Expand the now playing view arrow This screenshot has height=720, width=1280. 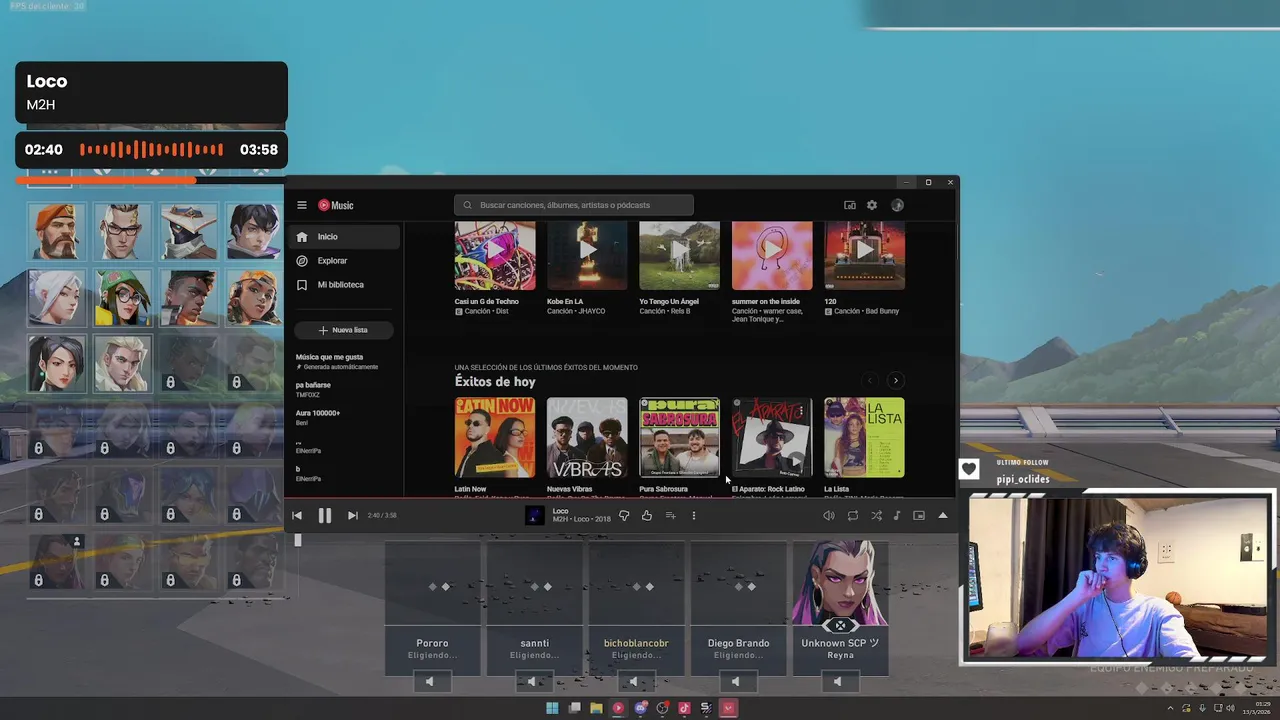point(942,516)
